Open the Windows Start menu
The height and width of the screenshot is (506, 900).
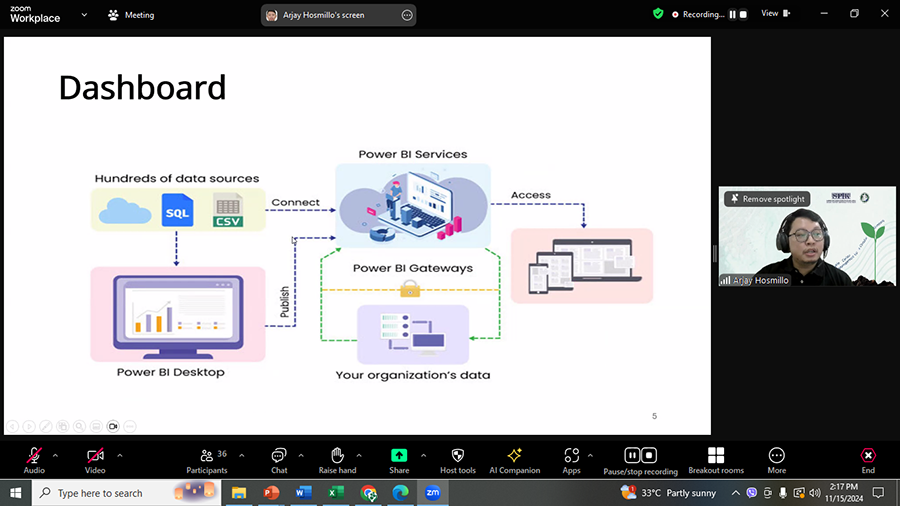15,493
